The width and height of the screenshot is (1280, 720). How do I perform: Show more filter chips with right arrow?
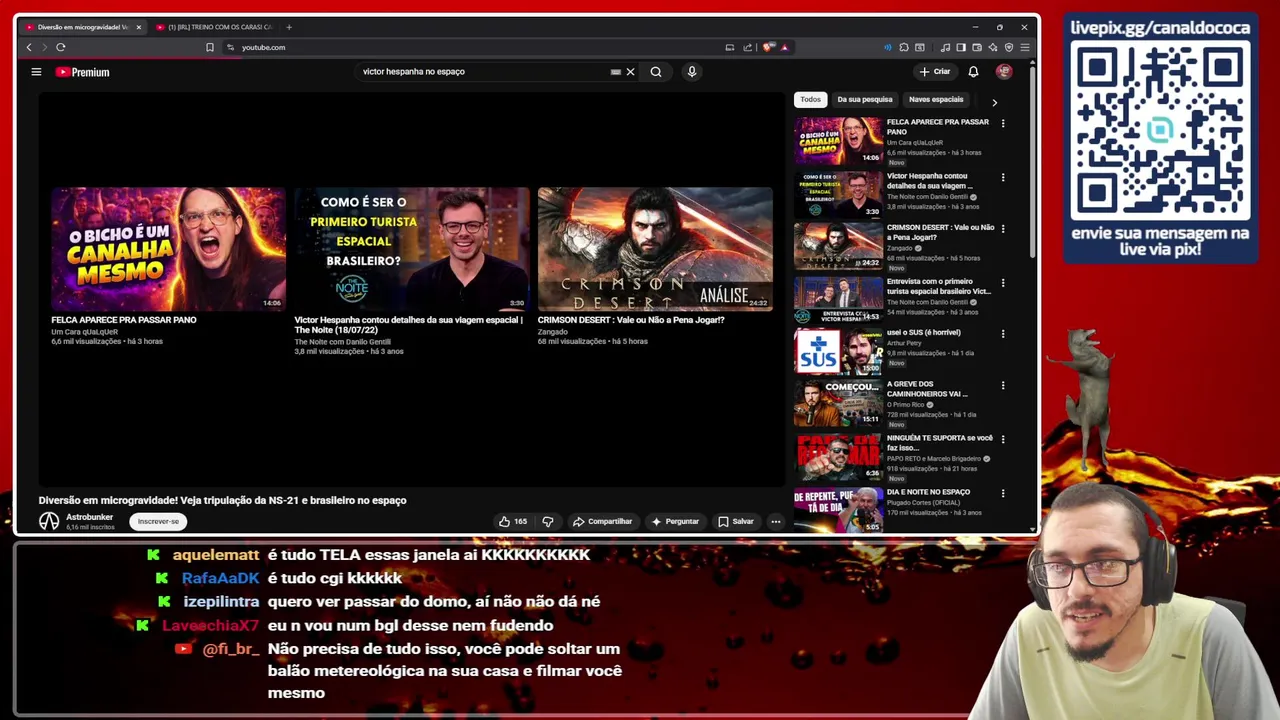994,102
